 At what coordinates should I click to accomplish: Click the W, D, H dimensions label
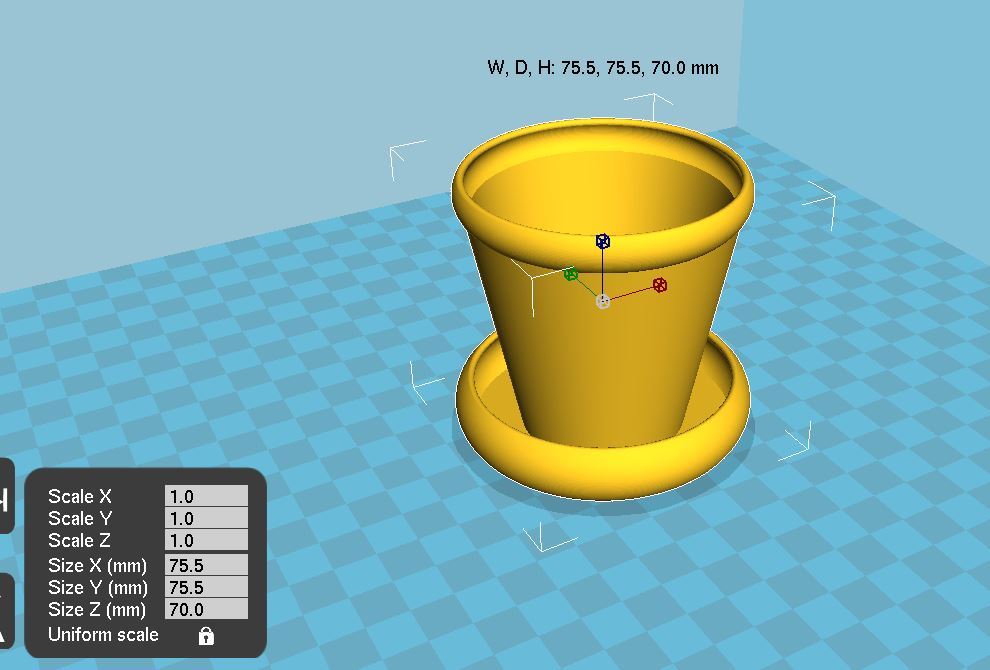(x=602, y=68)
